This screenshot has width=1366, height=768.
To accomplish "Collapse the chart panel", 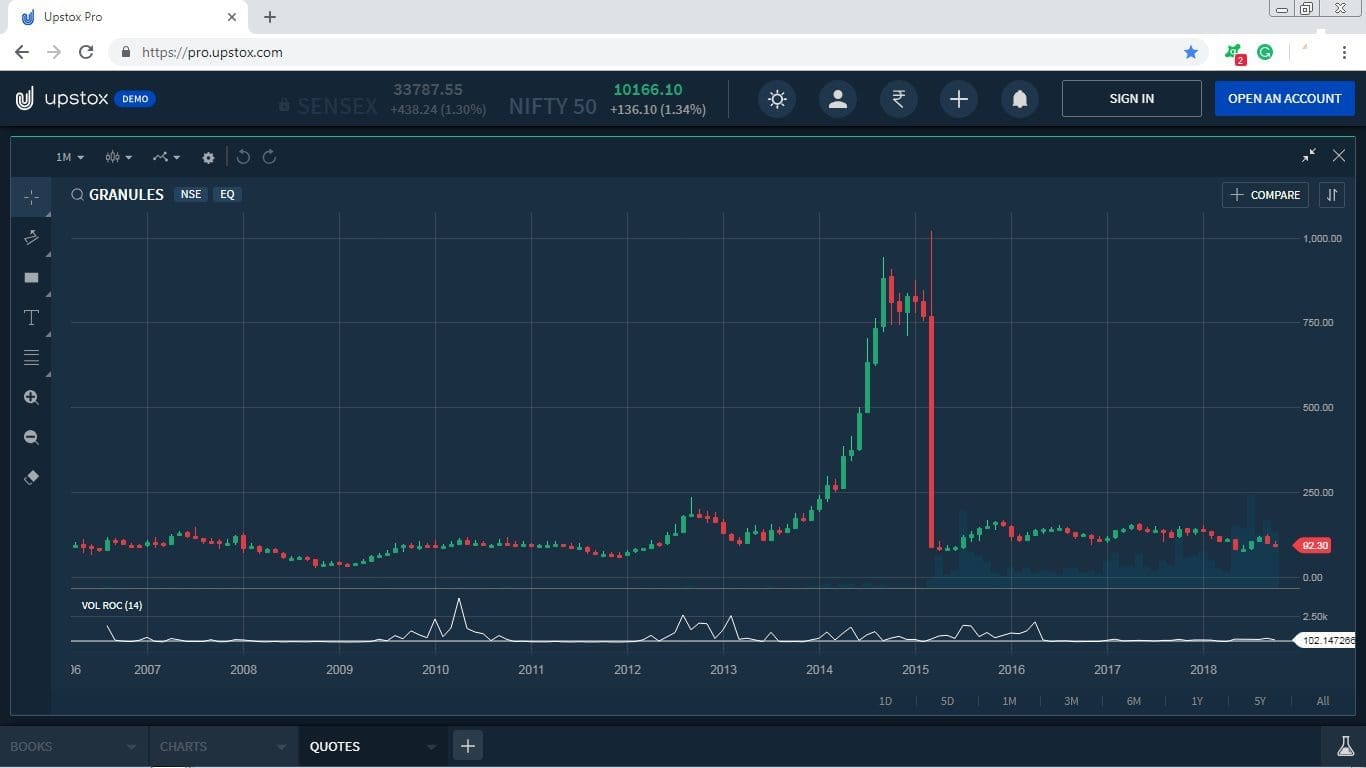I will coord(1309,156).
